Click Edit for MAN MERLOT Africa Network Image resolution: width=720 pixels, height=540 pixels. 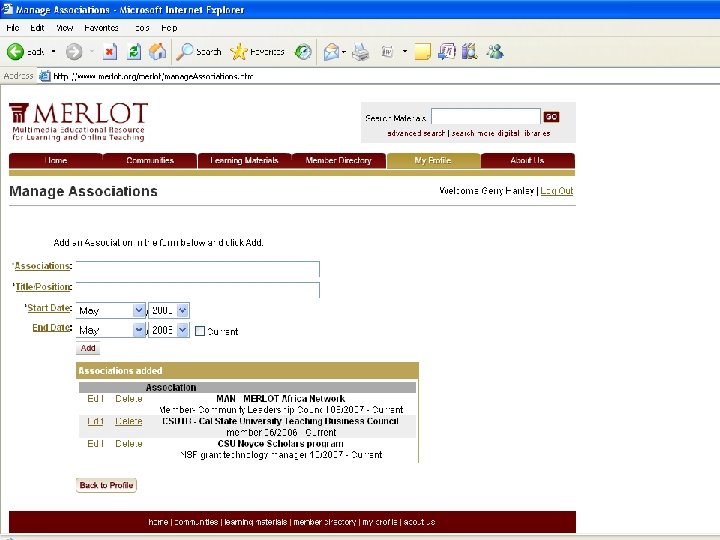pyautogui.click(x=96, y=399)
